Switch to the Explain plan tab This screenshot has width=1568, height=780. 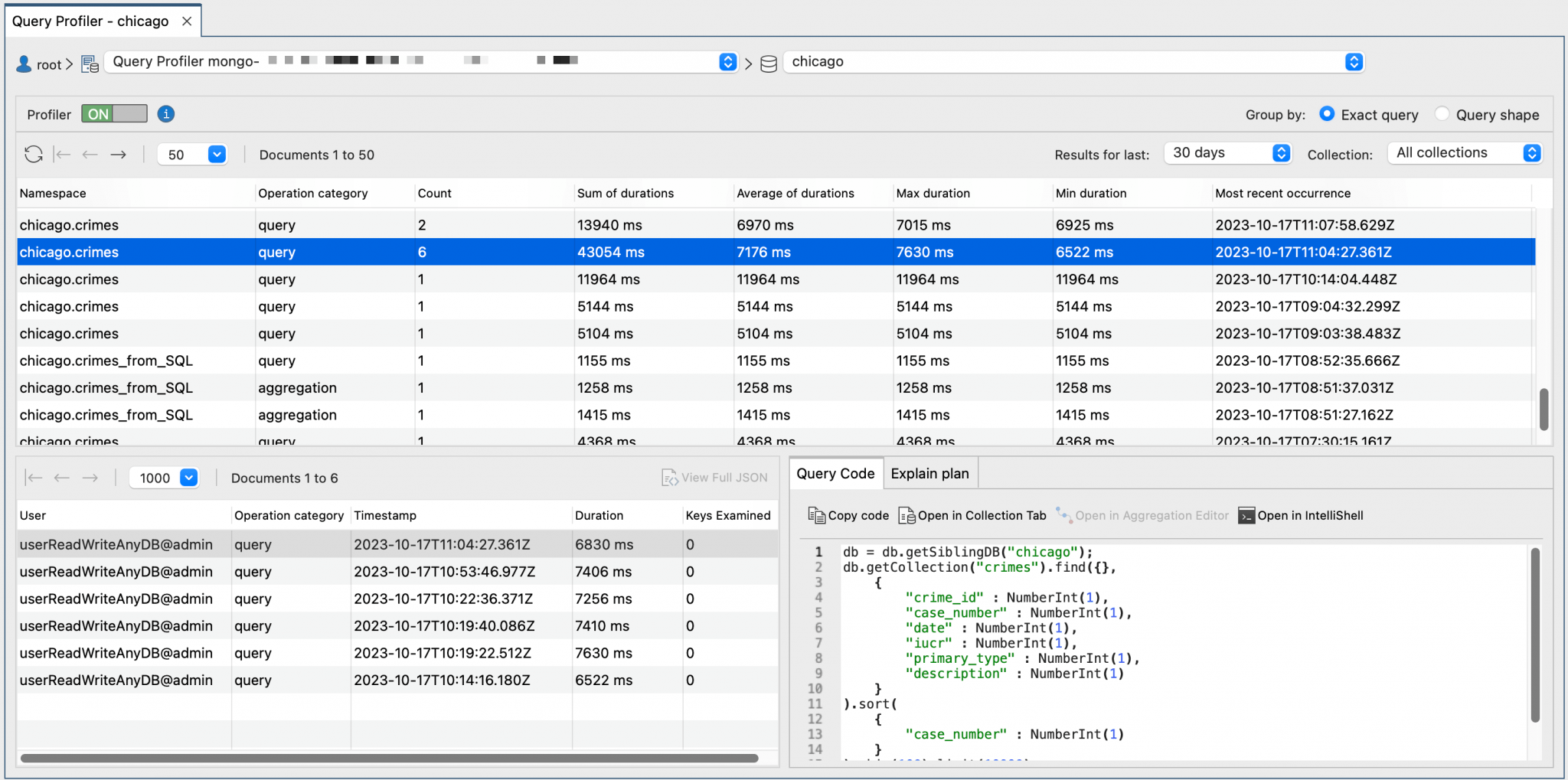[x=929, y=473]
